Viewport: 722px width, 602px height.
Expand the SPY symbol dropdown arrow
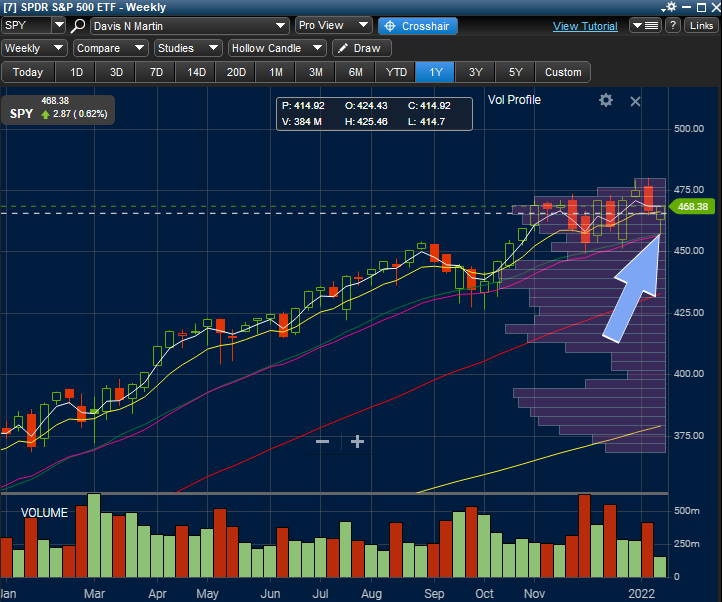click(58, 25)
